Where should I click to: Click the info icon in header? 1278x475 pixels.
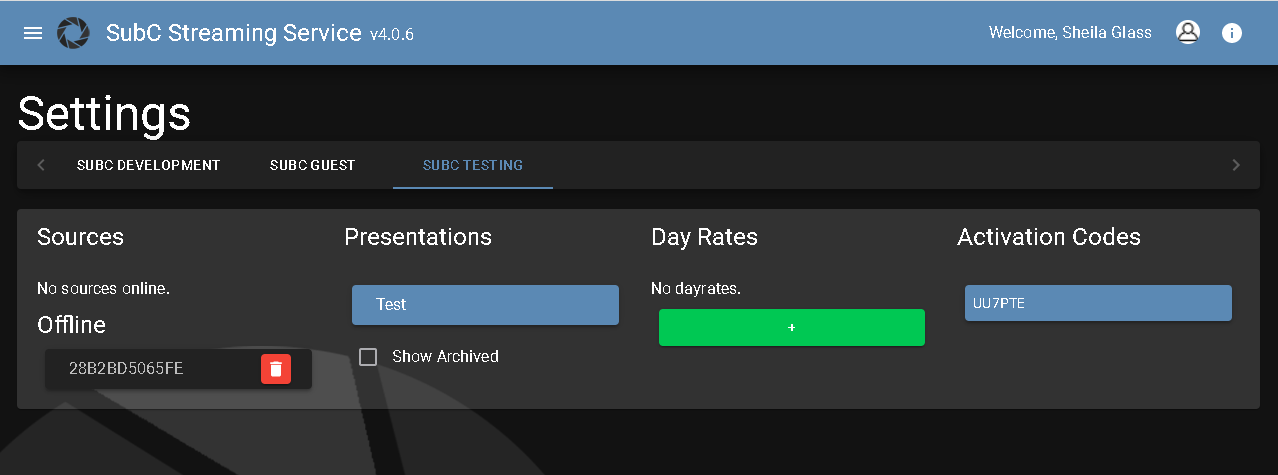pos(1232,33)
